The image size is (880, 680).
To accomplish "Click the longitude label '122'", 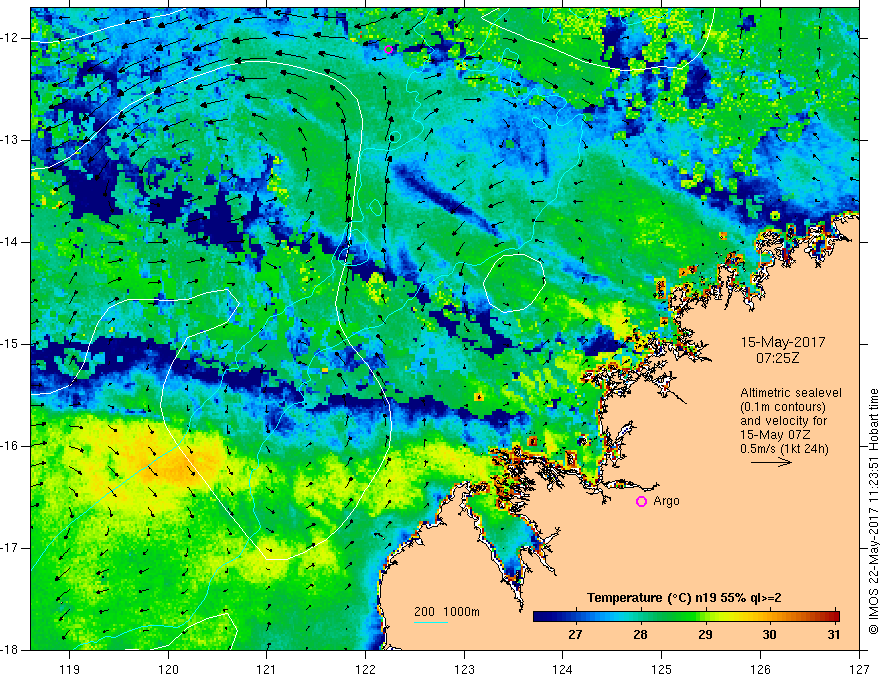I will 365,669.
